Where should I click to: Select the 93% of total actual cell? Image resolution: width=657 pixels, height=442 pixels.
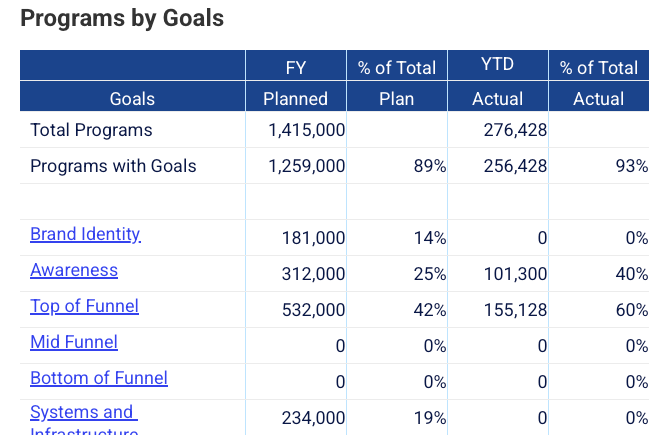tap(632, 166)
